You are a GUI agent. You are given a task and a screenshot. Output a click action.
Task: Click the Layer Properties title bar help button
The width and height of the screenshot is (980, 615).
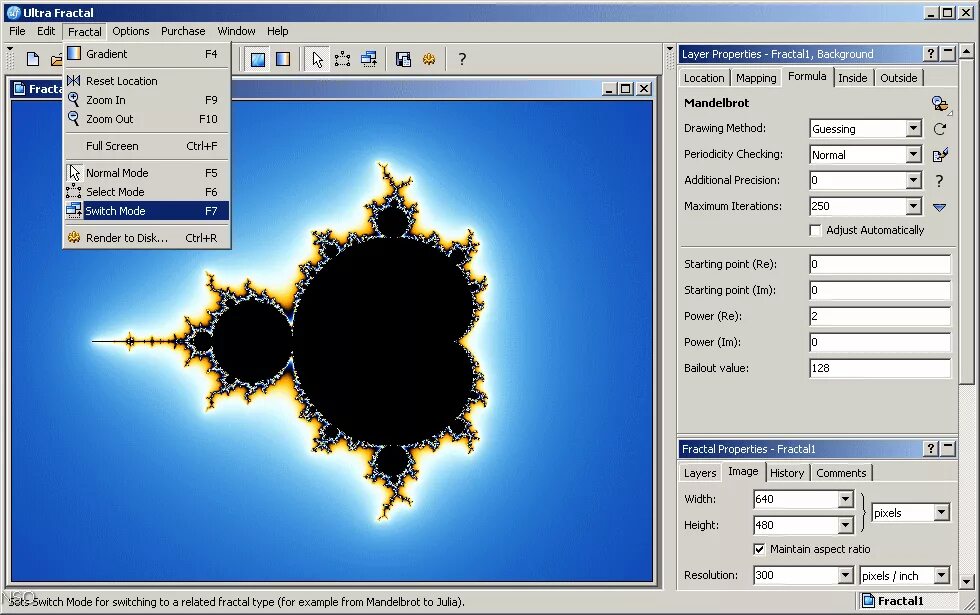(x=931, y=54)
